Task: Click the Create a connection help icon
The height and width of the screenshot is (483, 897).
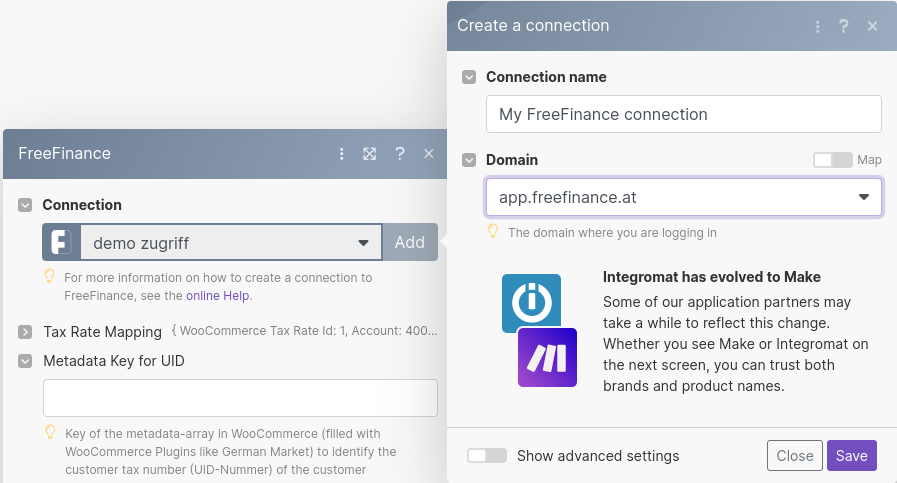Action: [844, 26]
